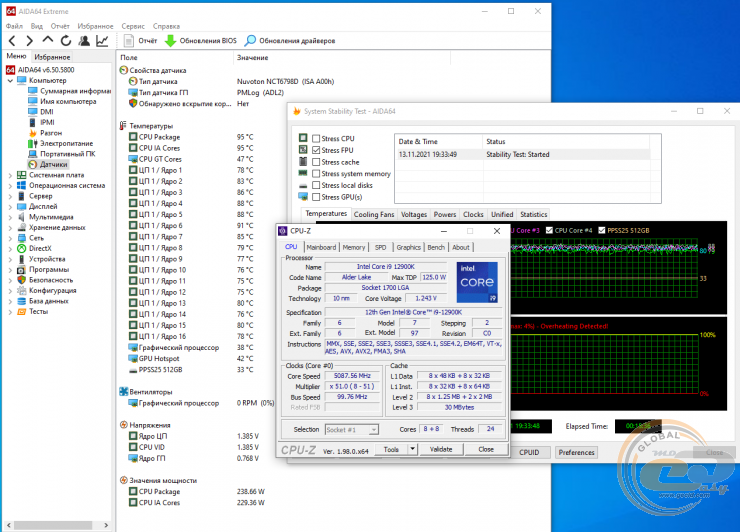
Task: Go forward with AIDA64 toolbar forward arrow
Action: 30,41
